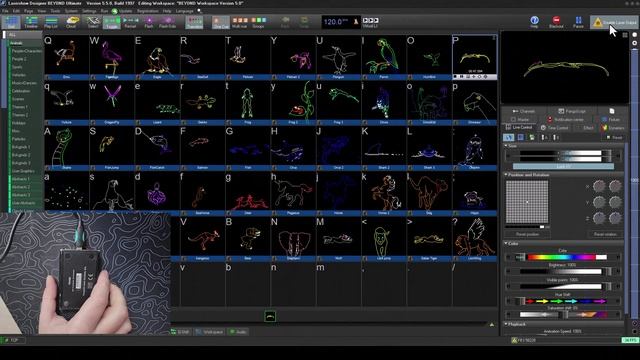Enable Restart cue mode
The height and width of the screenshot is (360, 640).
click(130, 22)
